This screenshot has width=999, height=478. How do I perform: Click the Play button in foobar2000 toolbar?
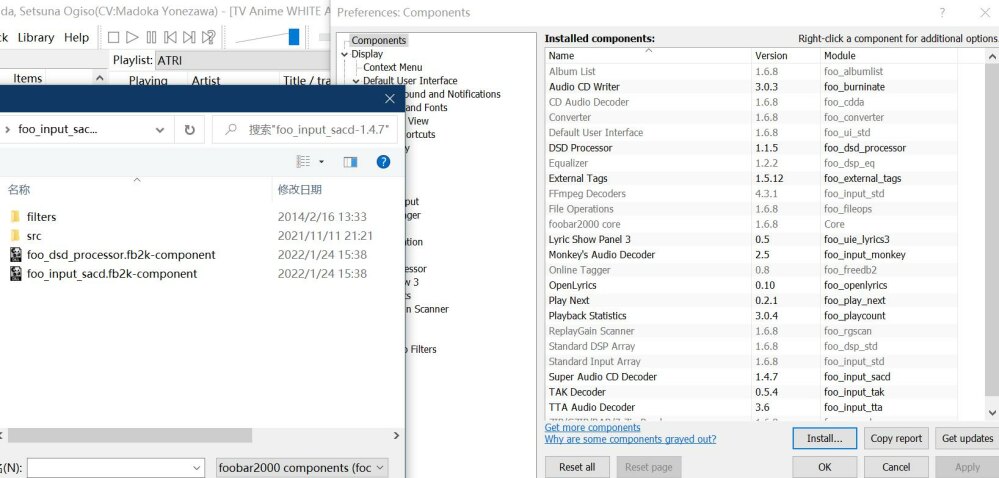132,38
